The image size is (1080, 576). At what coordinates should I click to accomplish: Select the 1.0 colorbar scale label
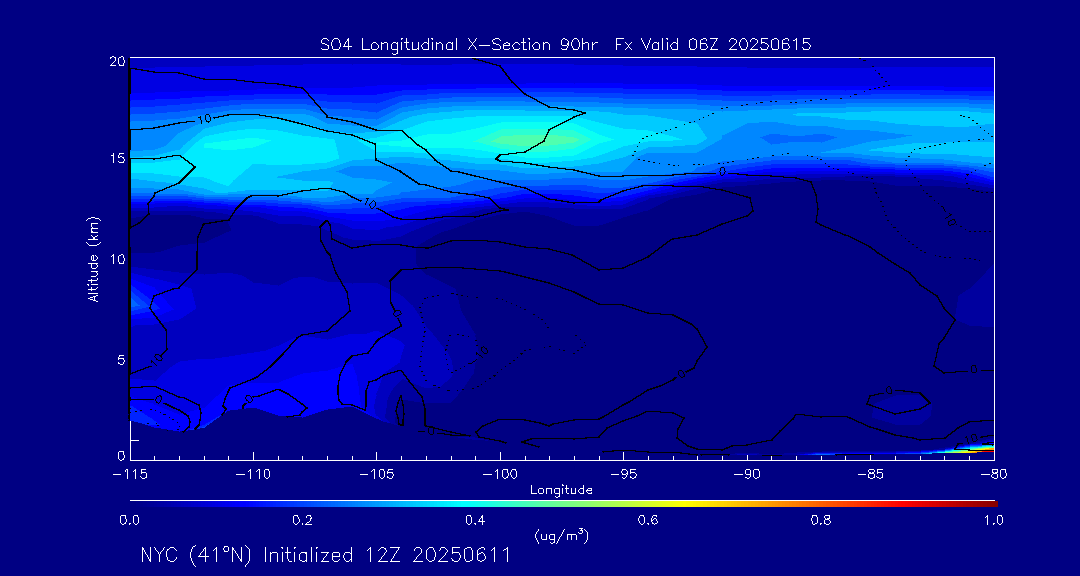pyautogui.click(x=993, y=521)
